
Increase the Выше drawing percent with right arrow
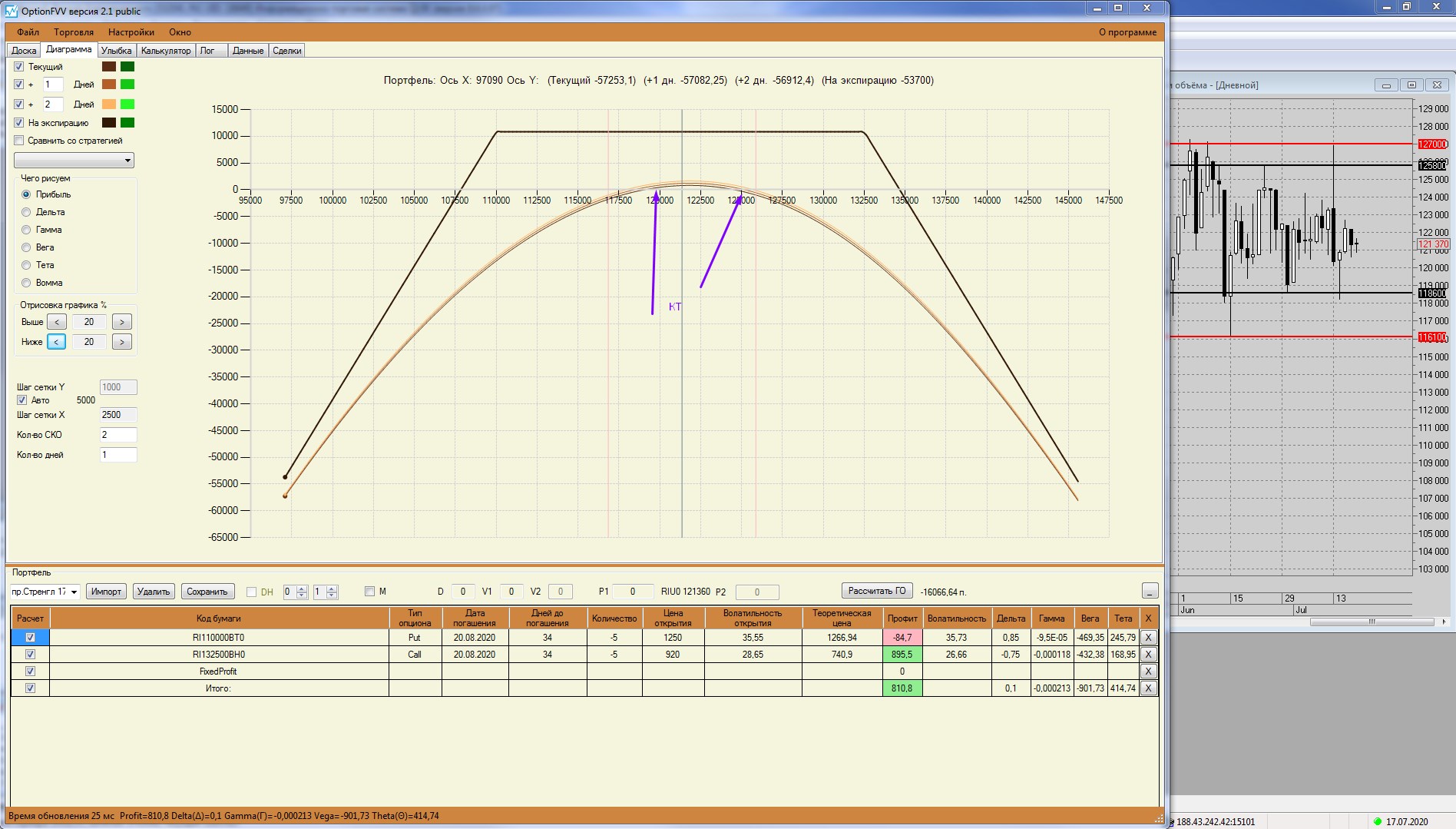[x=122, y=322]
